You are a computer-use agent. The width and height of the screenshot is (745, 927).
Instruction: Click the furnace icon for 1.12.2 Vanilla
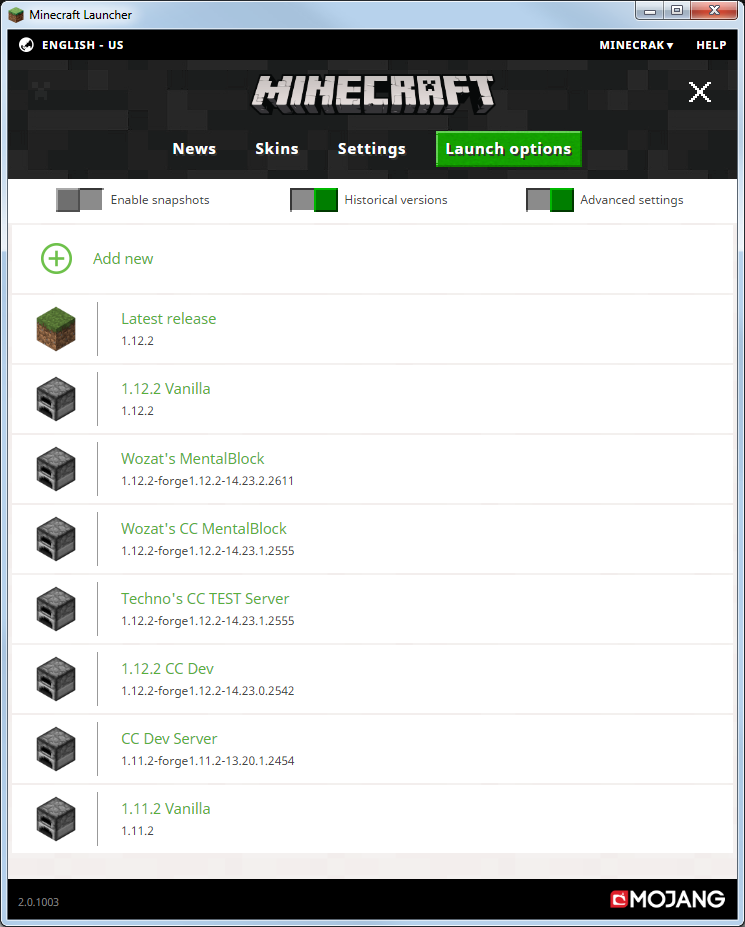56,399
